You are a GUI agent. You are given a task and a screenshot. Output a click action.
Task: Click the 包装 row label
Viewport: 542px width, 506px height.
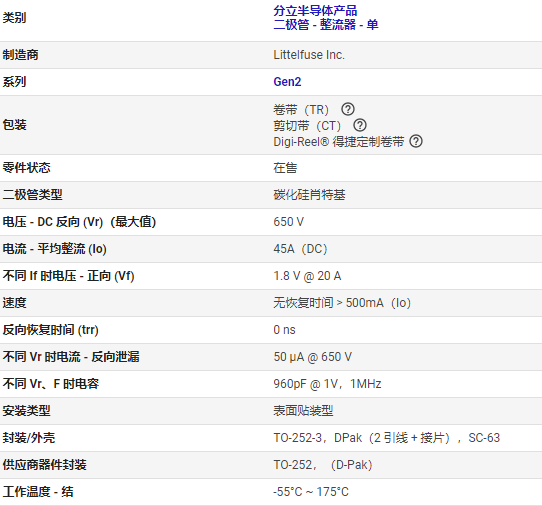[15, 125]
